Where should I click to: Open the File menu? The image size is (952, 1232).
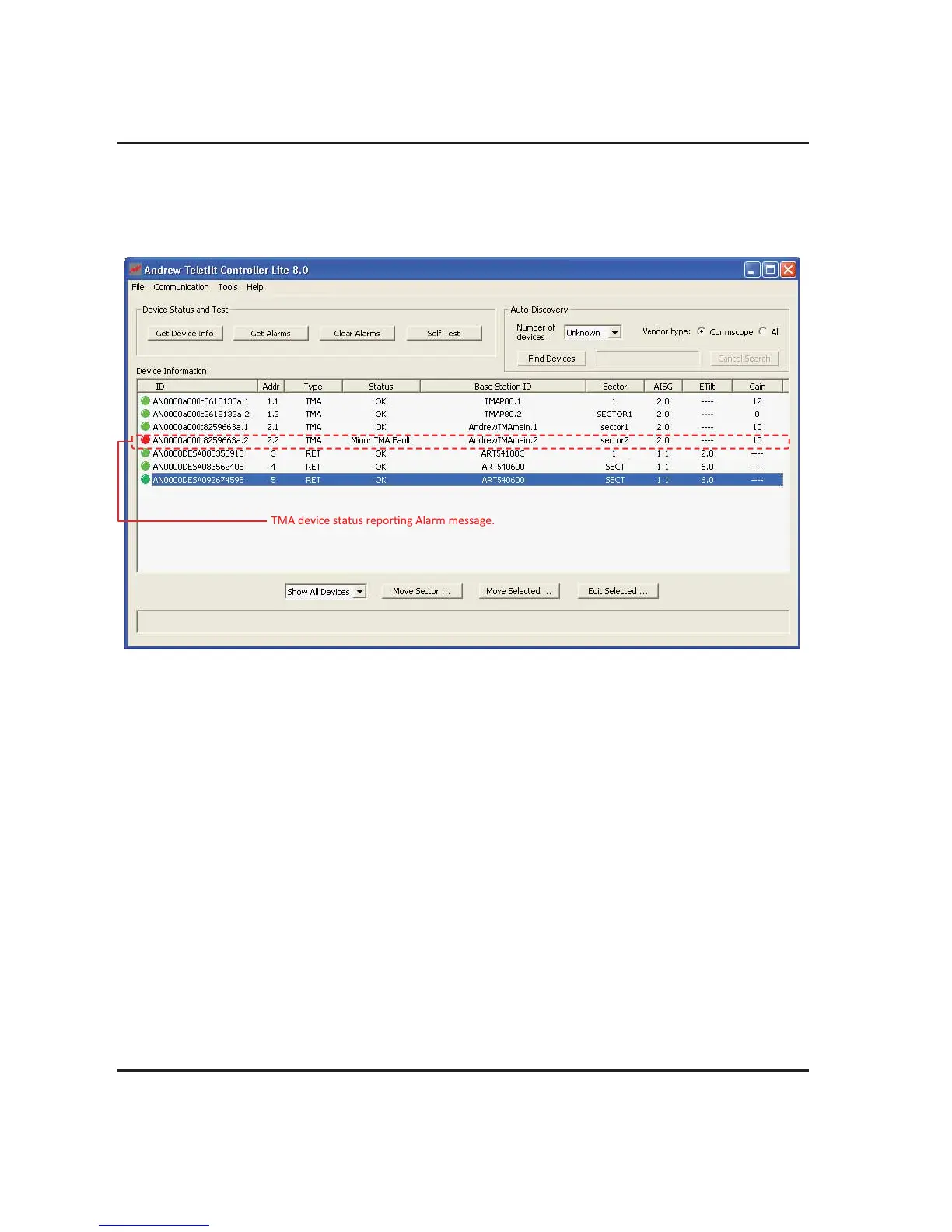pos(138,287)
